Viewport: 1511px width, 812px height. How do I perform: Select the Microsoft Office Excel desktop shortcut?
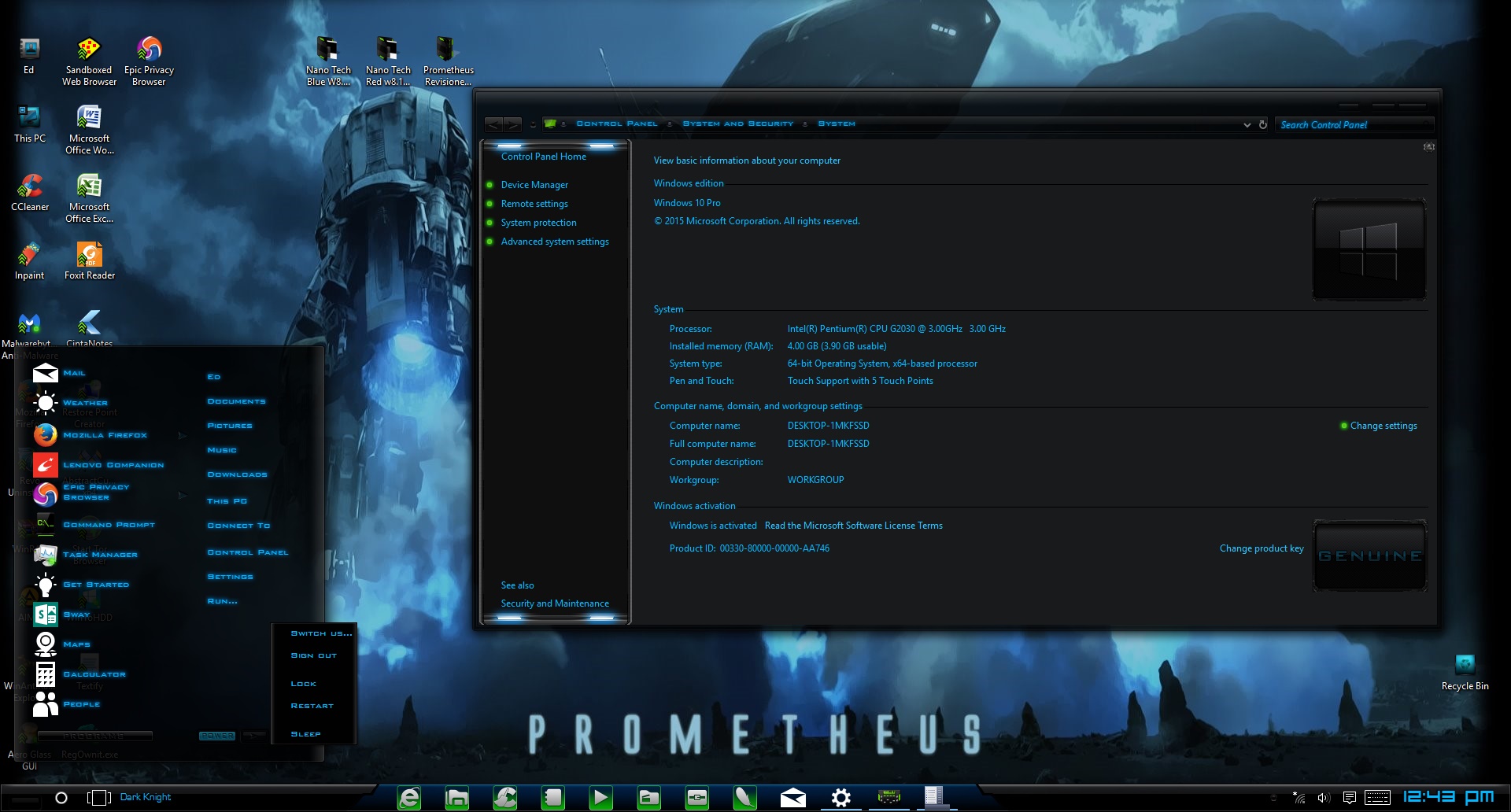[89, 198]
